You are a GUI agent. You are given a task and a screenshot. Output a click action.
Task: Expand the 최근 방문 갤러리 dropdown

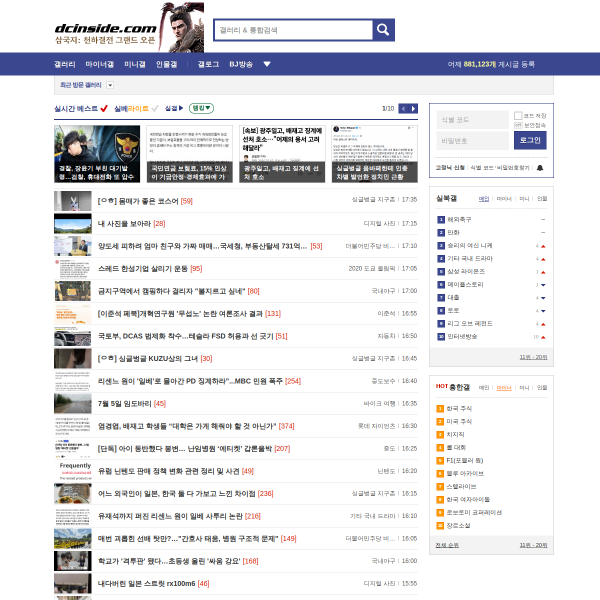pos(110,85)
